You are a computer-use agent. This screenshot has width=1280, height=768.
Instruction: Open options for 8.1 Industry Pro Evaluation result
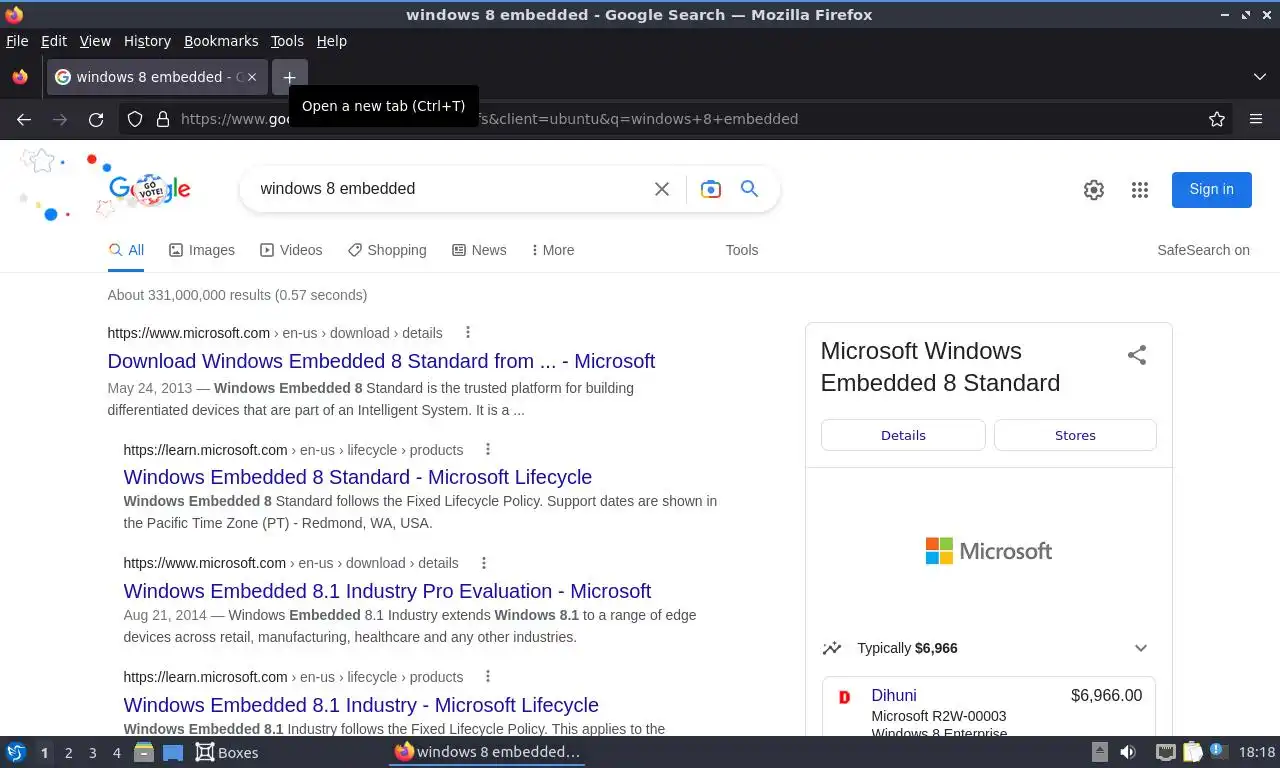(483, 563)
